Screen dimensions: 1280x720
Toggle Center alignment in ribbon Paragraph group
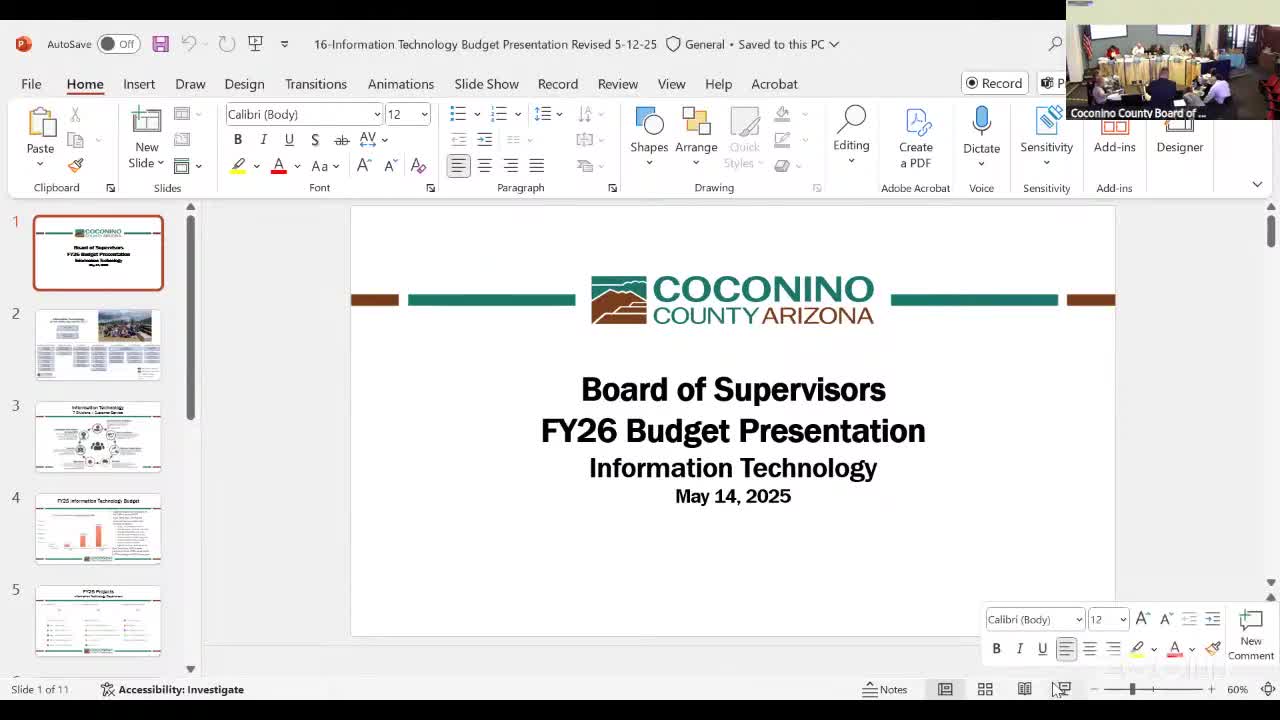point(484,166)
